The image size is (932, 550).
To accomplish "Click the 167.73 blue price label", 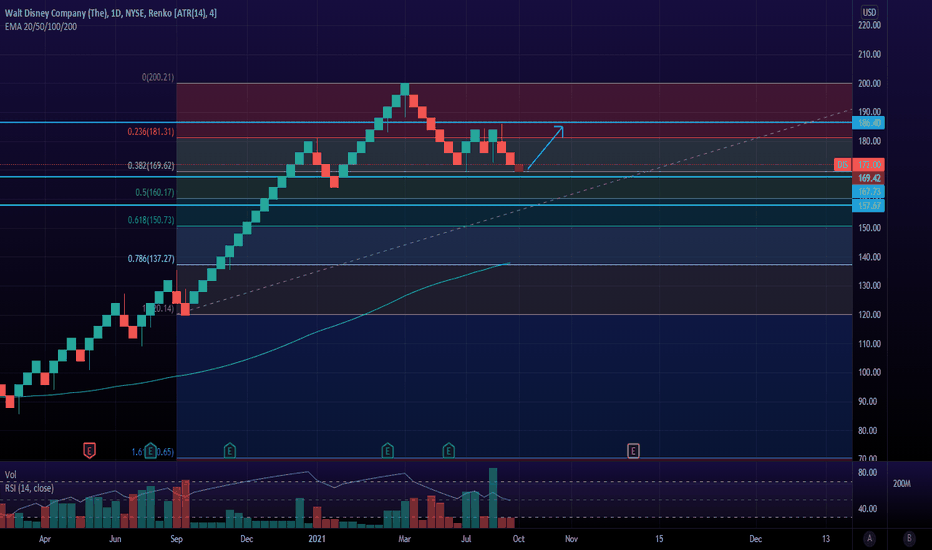I will coord(868,191).
